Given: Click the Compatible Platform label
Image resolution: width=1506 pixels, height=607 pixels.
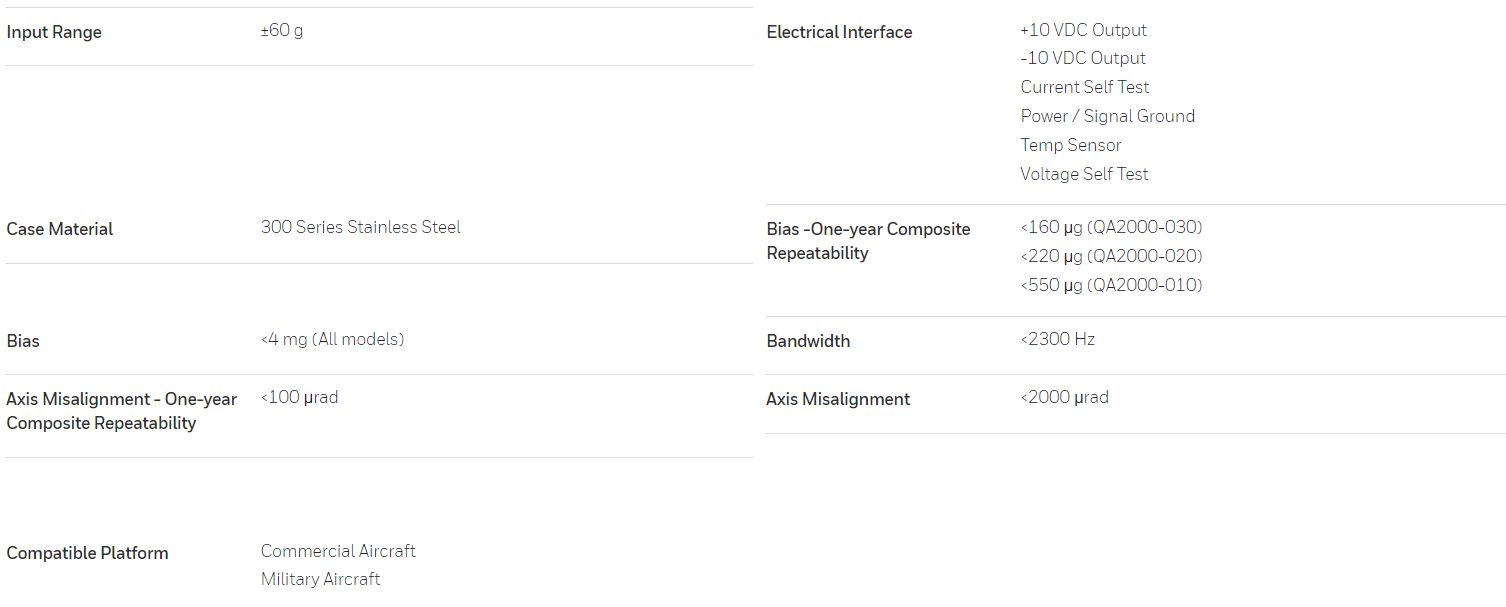Looking at the screenshot, I should click(87, 553).
